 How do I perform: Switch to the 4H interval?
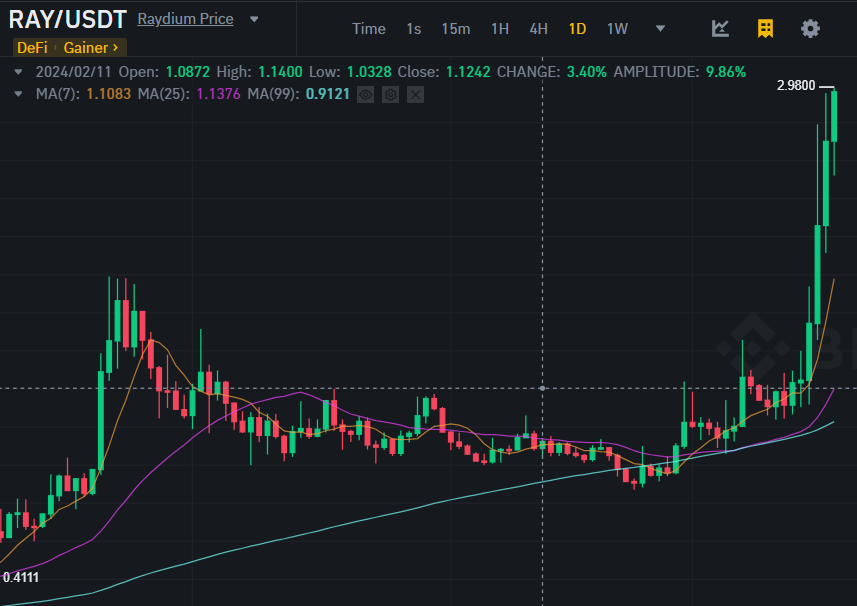point(538,28)
